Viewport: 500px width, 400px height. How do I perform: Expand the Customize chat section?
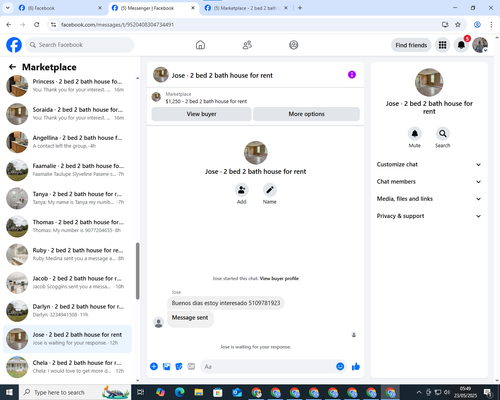(429, 164)
